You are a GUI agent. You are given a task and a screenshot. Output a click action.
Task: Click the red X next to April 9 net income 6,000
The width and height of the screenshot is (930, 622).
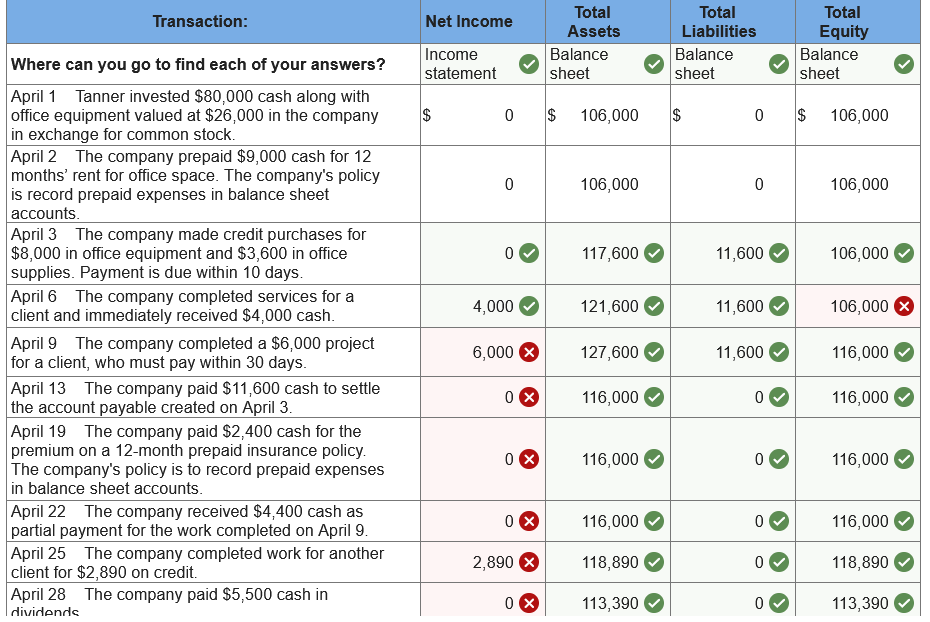point(530,352)
